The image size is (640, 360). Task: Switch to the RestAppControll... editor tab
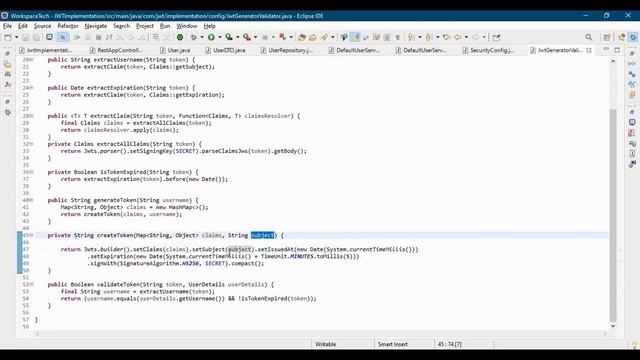click(x=116, y=50)
